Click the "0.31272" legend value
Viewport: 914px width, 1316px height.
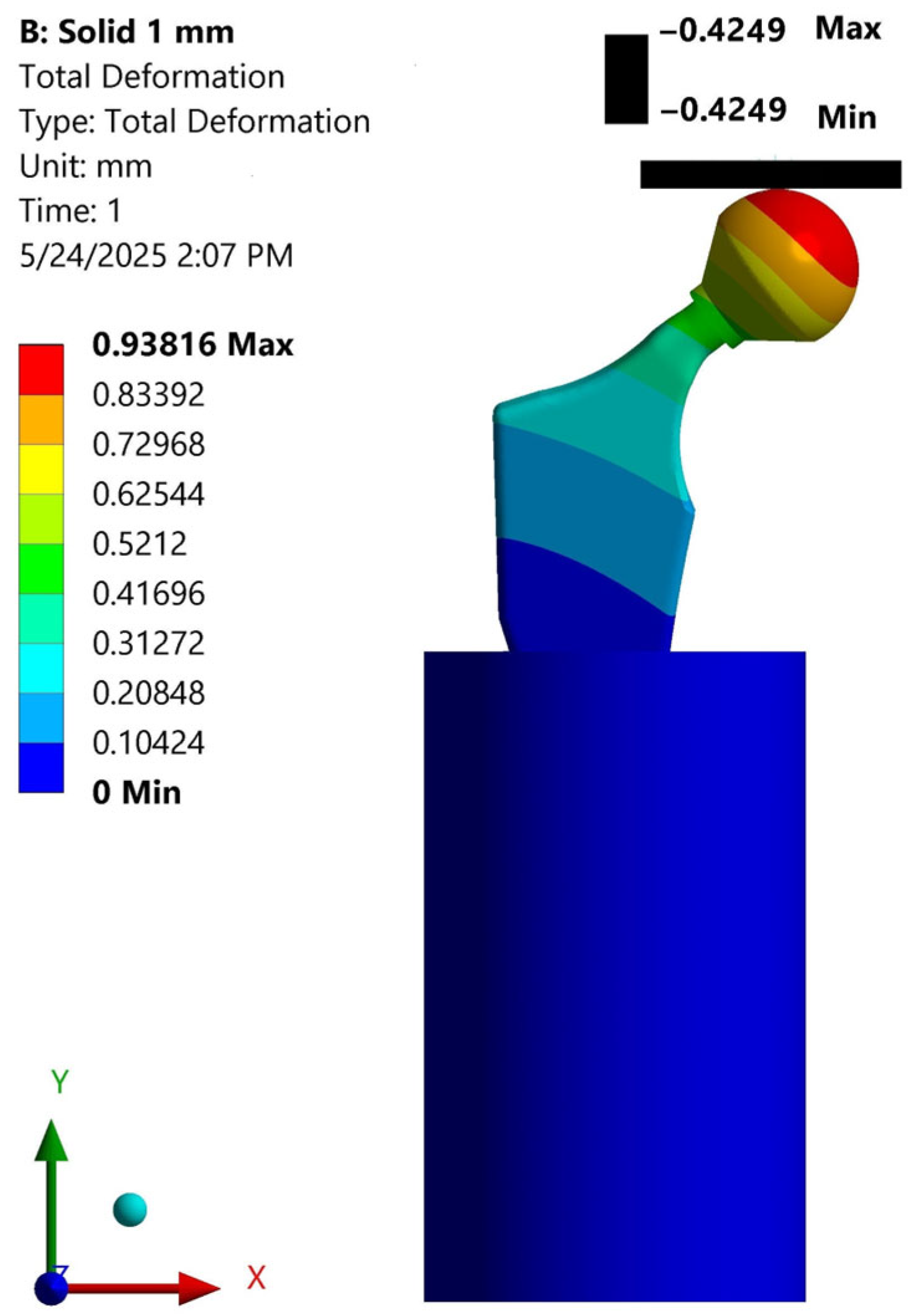pyautogui.click(x=149, y=643)
